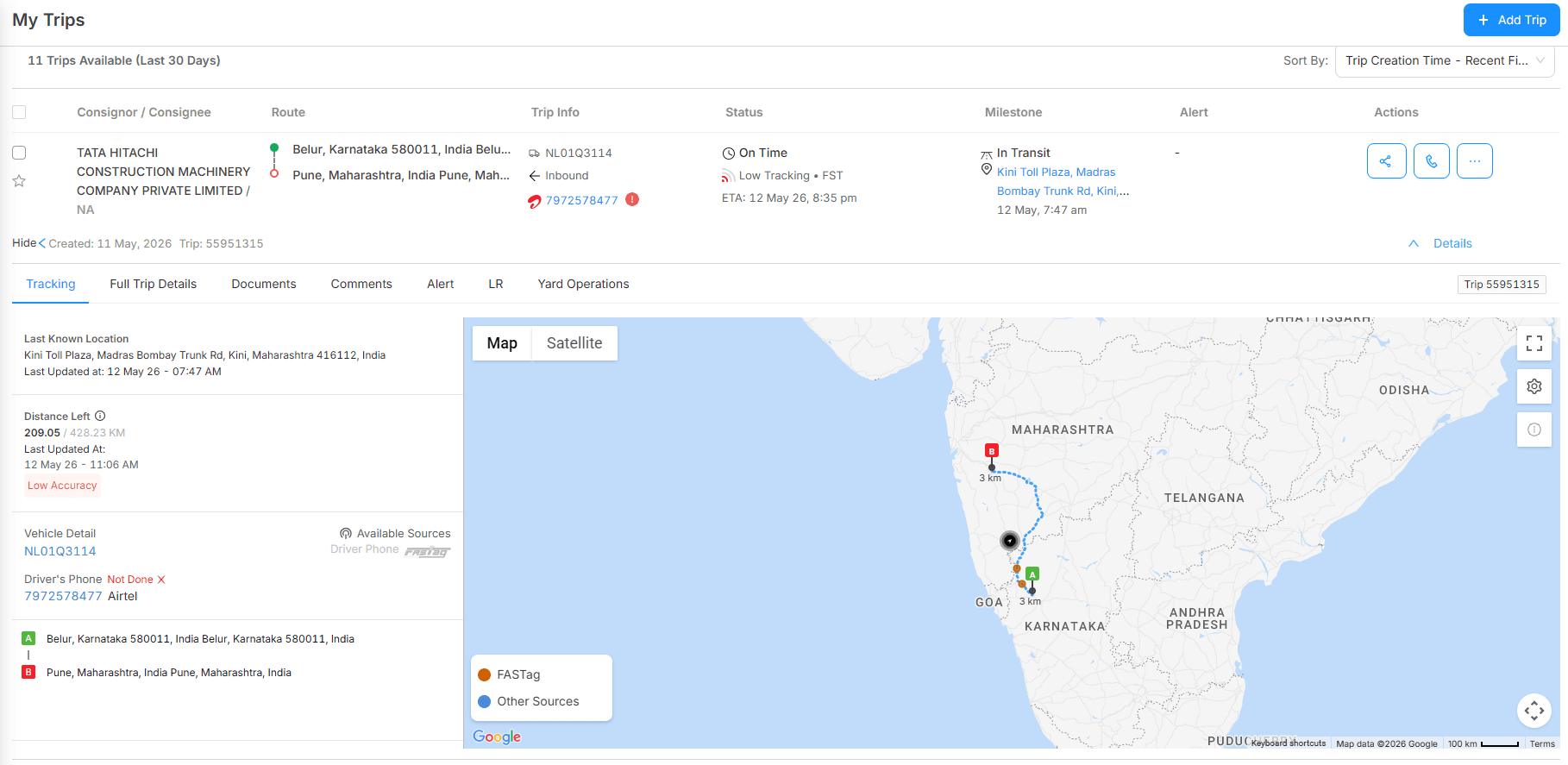Mark the trip with the star icon

(x=19, y=181)
